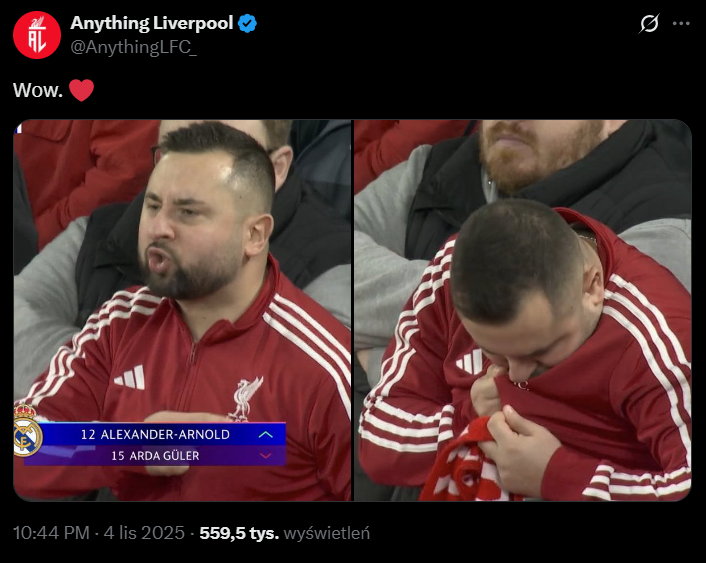Click the red heart emoji
The image size is (706, 563).
coord(81,90)
